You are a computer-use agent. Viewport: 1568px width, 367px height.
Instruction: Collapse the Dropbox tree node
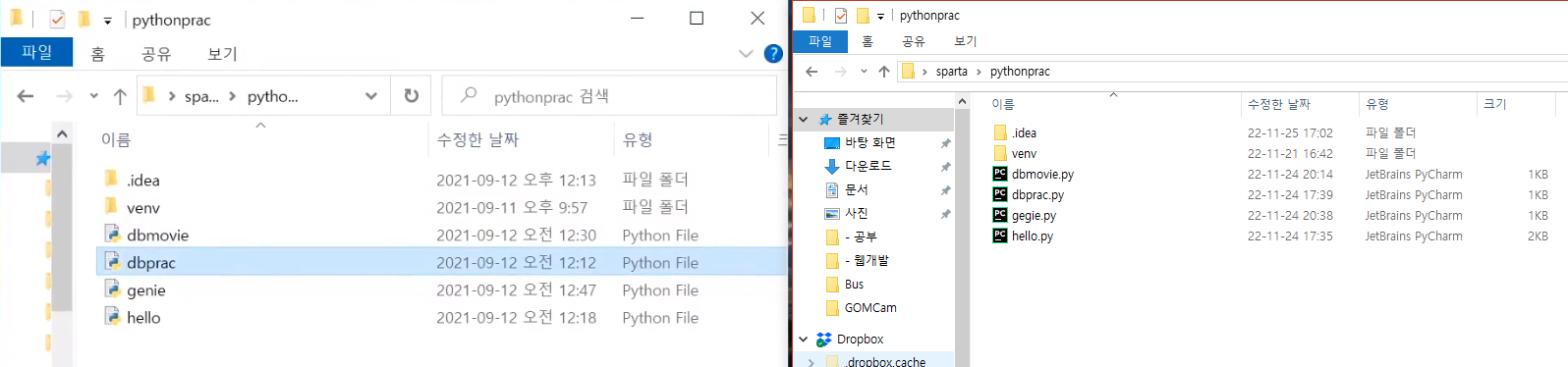point(803,339)
